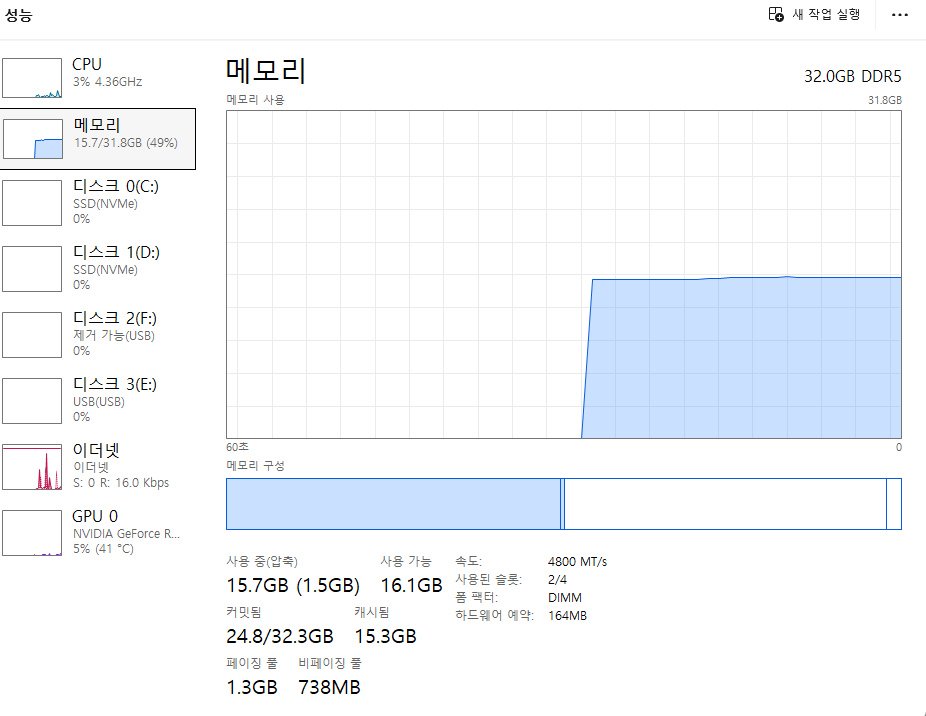926x716 pixels.
Task: Click the 31.8GB graph maximum label
Action: click(x=885, y=100)
